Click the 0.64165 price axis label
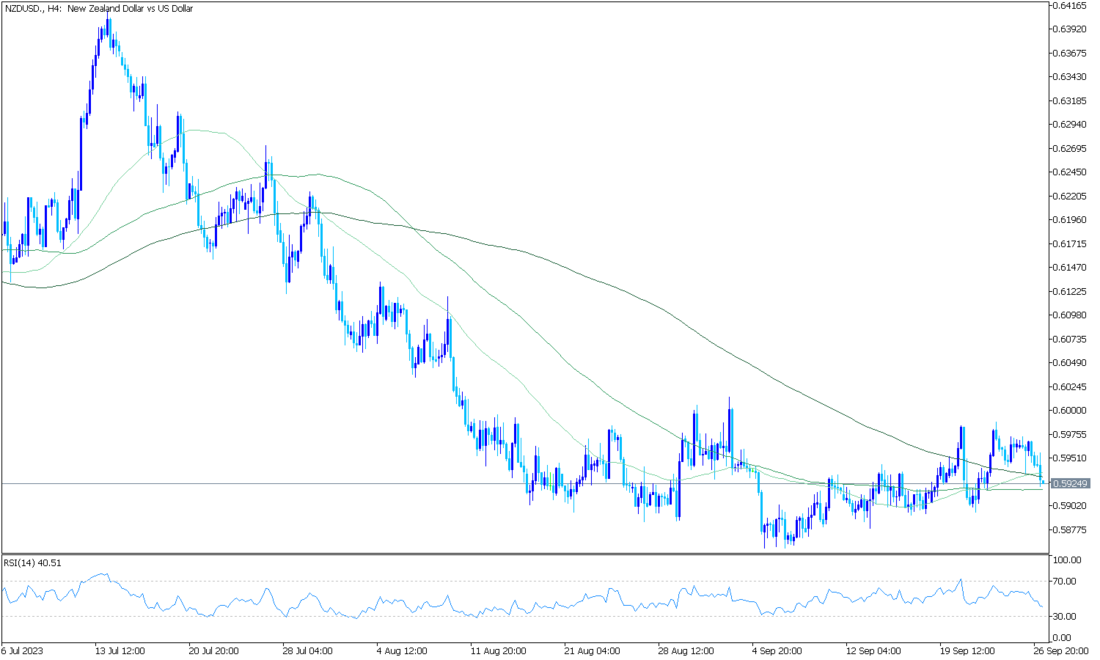The height and width of the screenshot is (660, 1100). [x=1071, y=6]
